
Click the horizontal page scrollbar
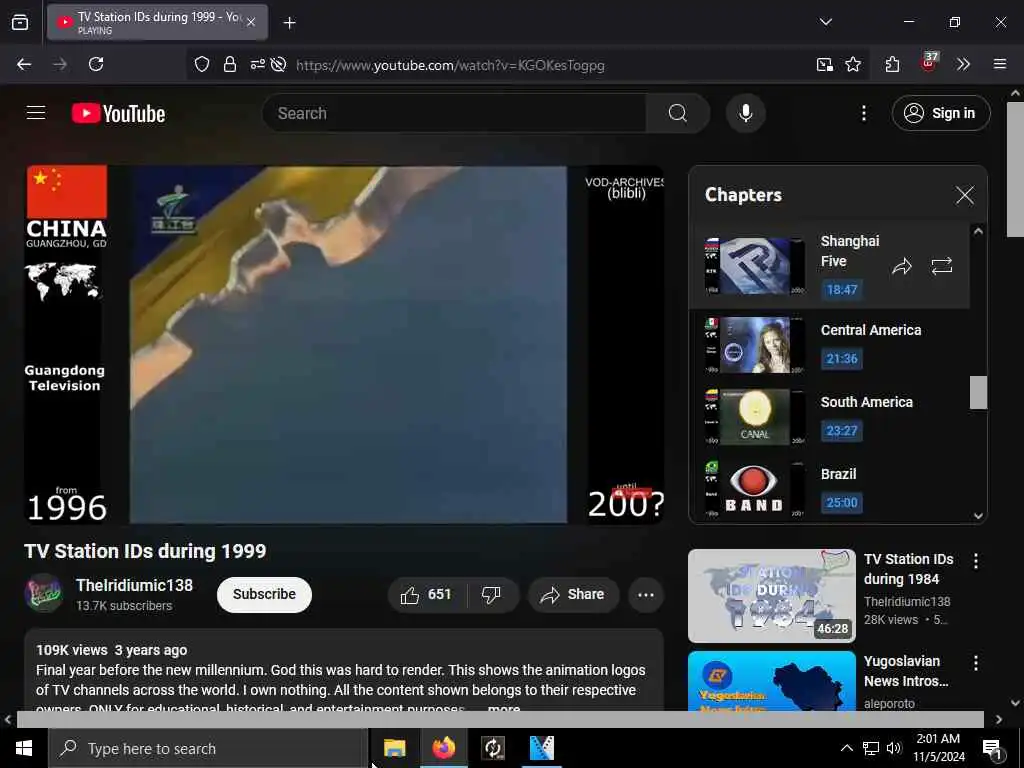pyautogui.click(x=500, y=719)
